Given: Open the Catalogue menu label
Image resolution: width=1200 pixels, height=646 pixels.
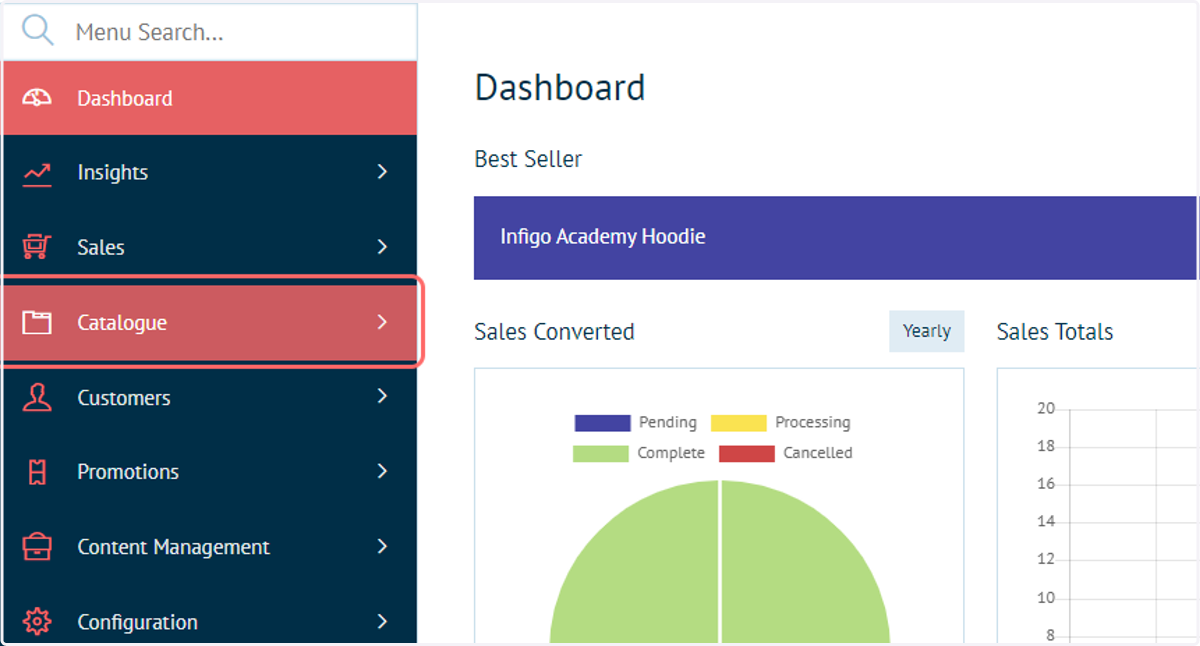Looking at the screenshot, I should (122, 323).
